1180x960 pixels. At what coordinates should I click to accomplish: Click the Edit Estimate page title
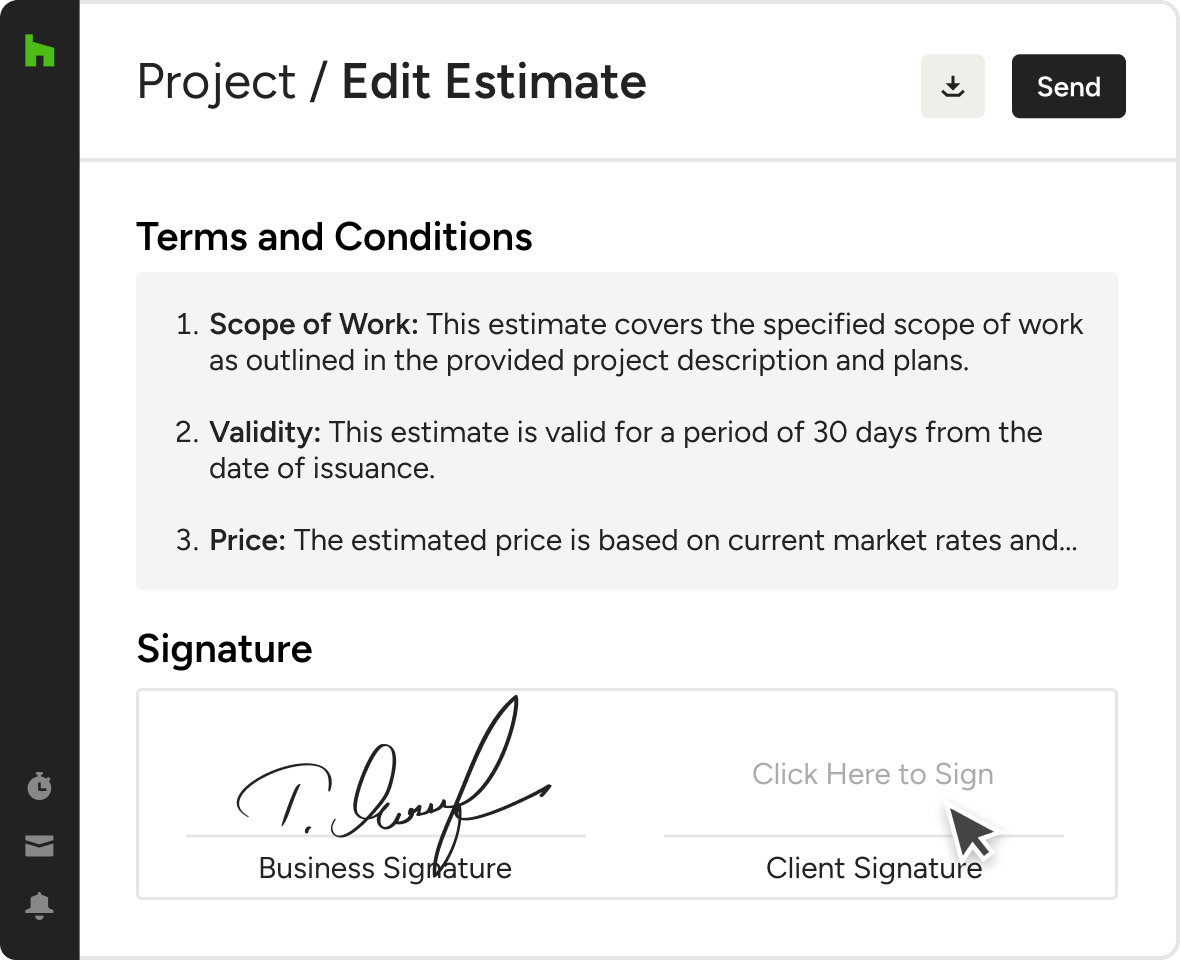(x=494, y=82)
